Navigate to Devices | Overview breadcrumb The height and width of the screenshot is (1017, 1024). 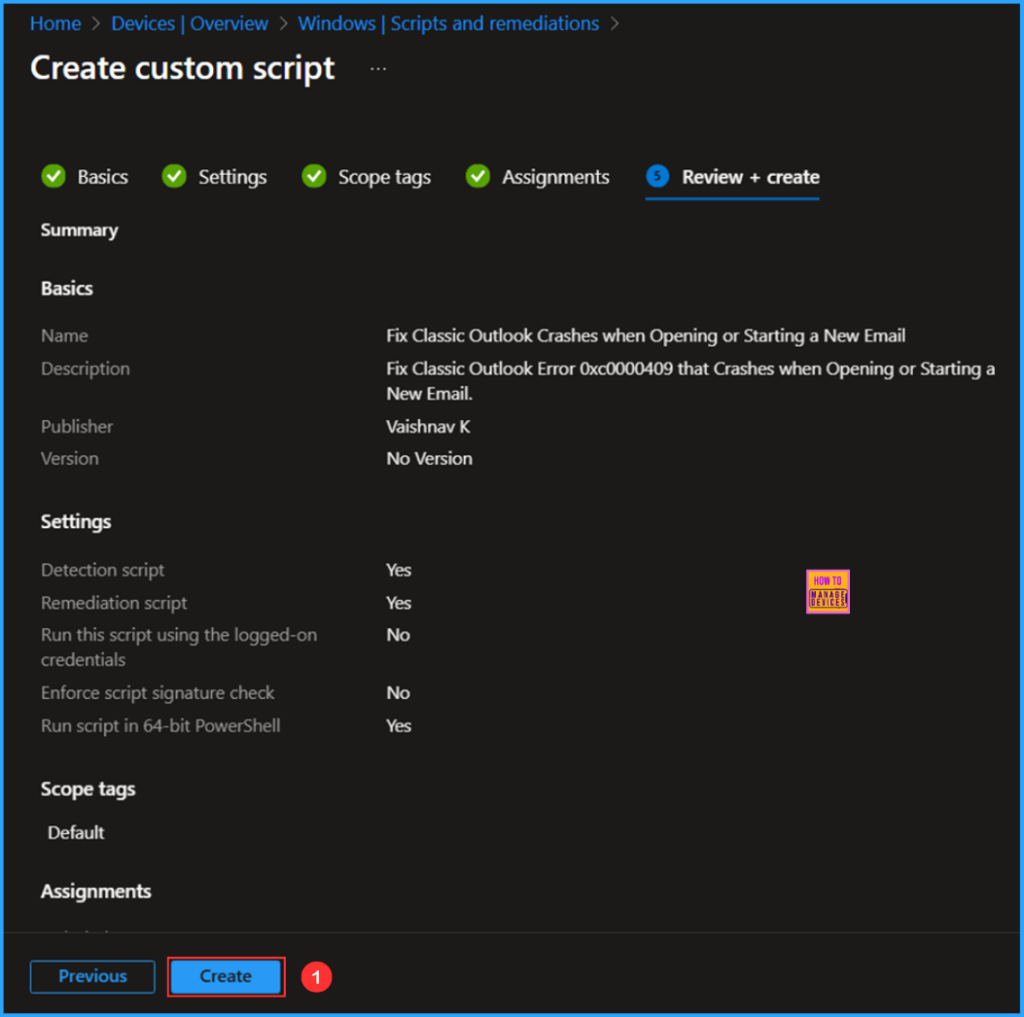[189, 24]
